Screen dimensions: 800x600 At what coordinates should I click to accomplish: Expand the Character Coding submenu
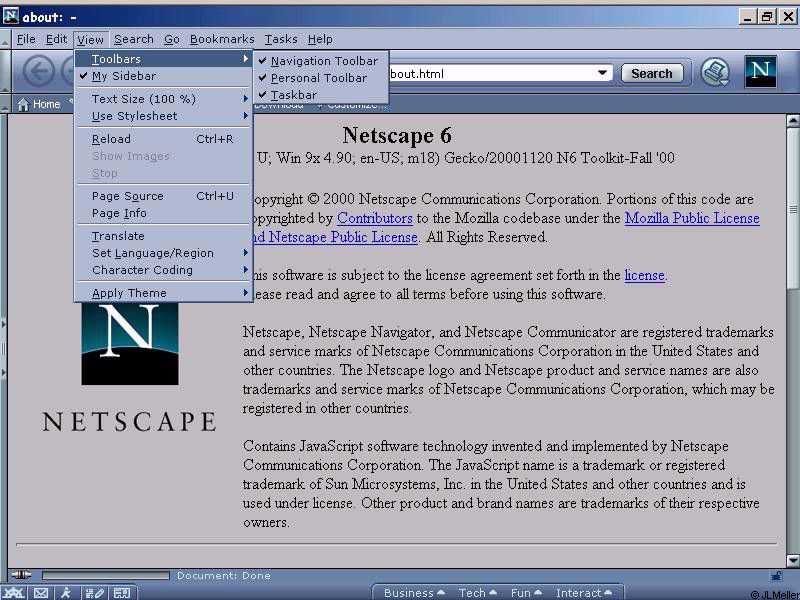163,270
